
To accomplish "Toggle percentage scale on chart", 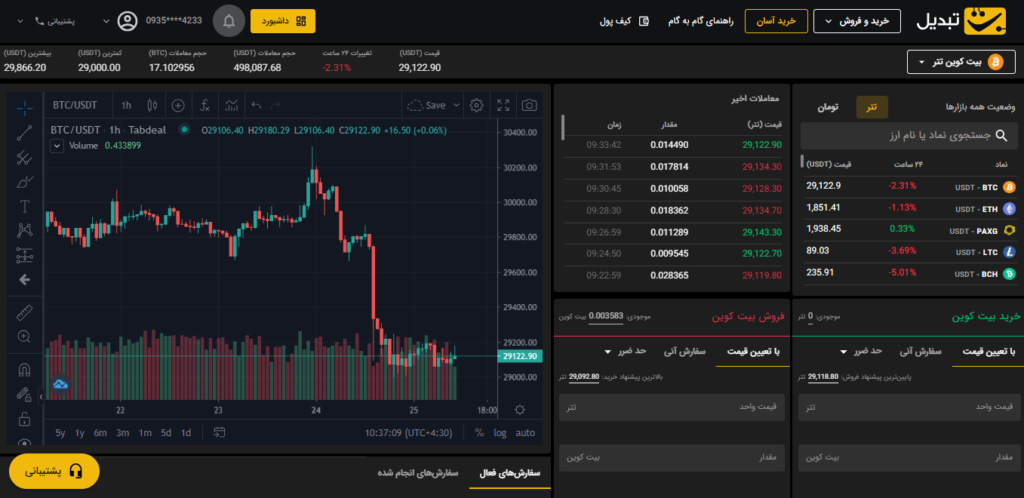I will pos(479,433).
